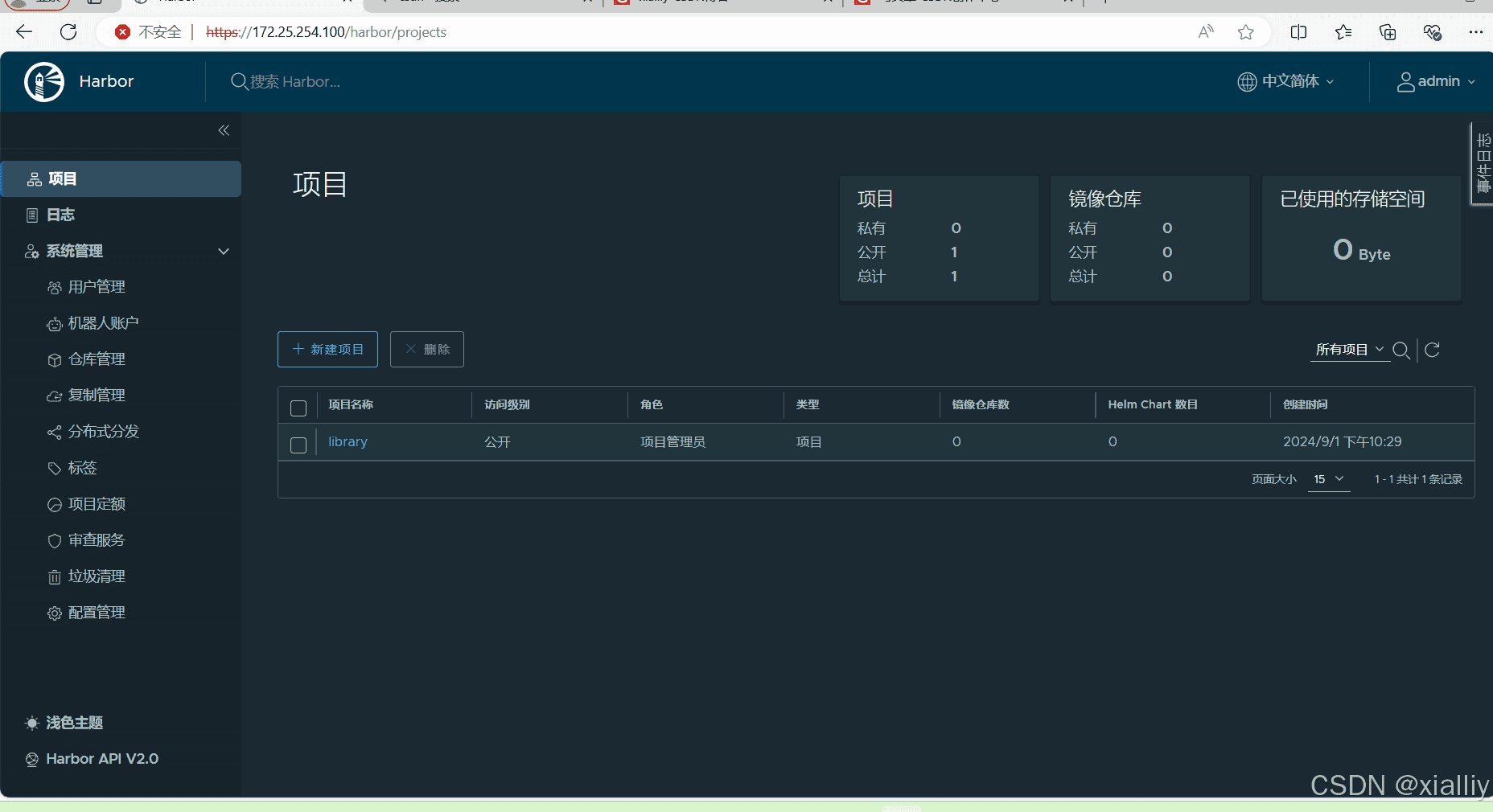
Task: Click the refresh icon above the project table
Action: pyautogui.click(x=1433, y=350)
